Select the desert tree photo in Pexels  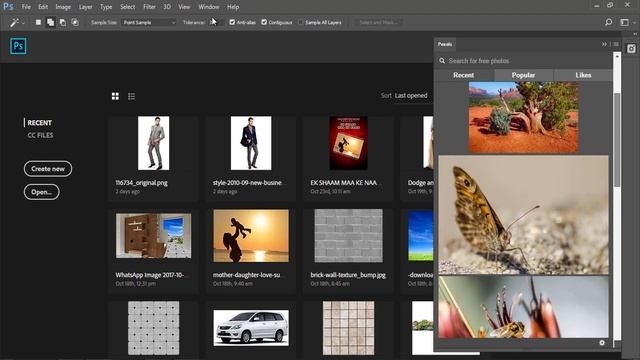pos(523,117)
